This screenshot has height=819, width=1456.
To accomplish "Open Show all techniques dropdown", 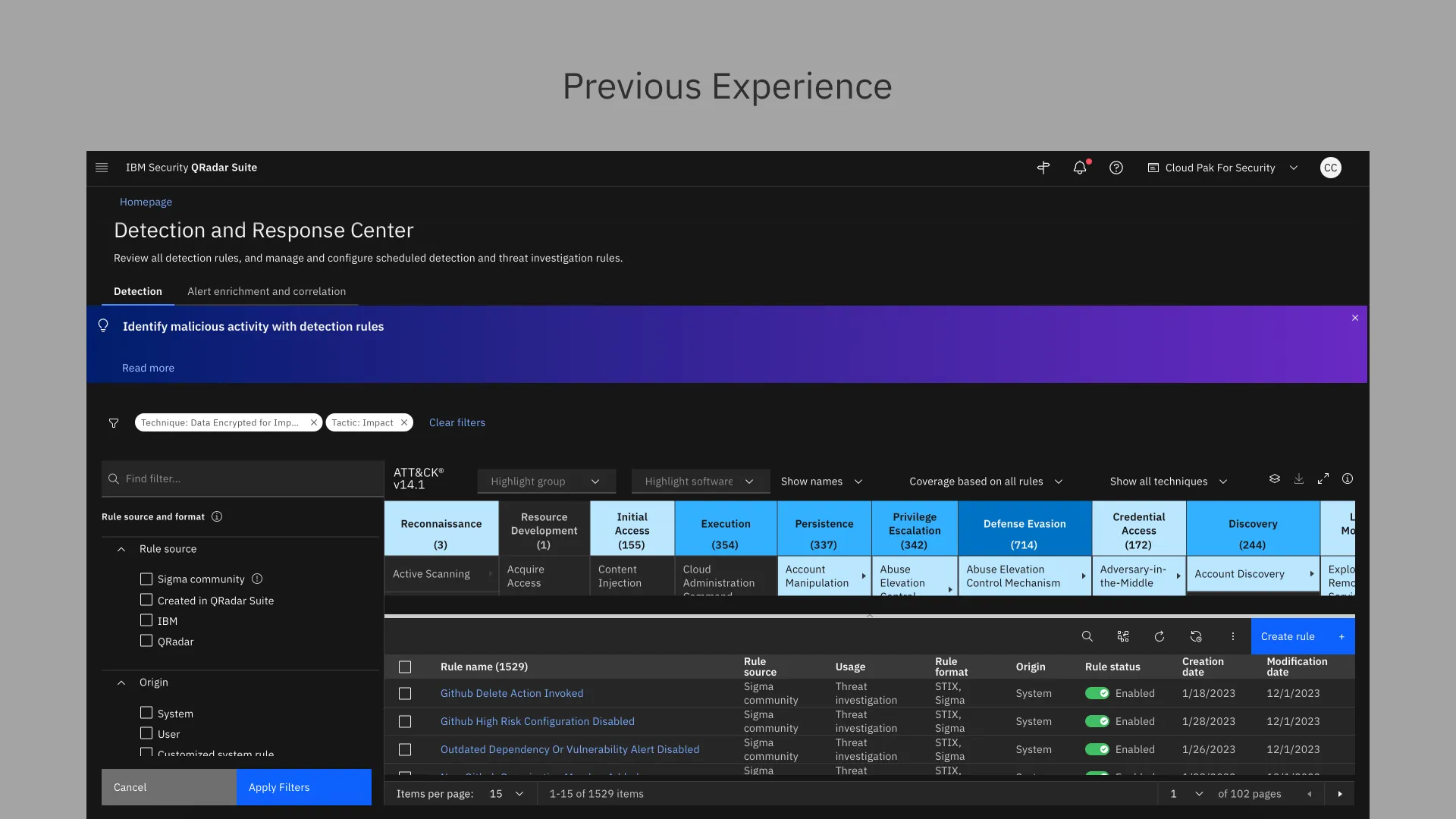I will (x=1169, y=482).
